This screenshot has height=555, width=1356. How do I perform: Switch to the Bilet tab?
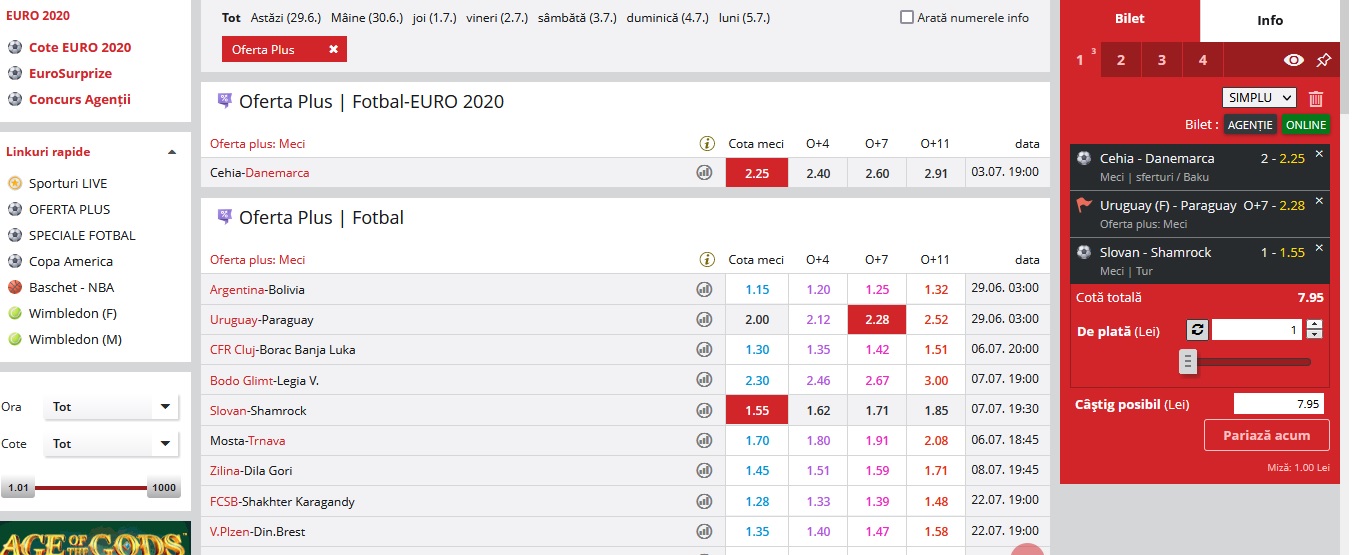(x=1130, y=19)
